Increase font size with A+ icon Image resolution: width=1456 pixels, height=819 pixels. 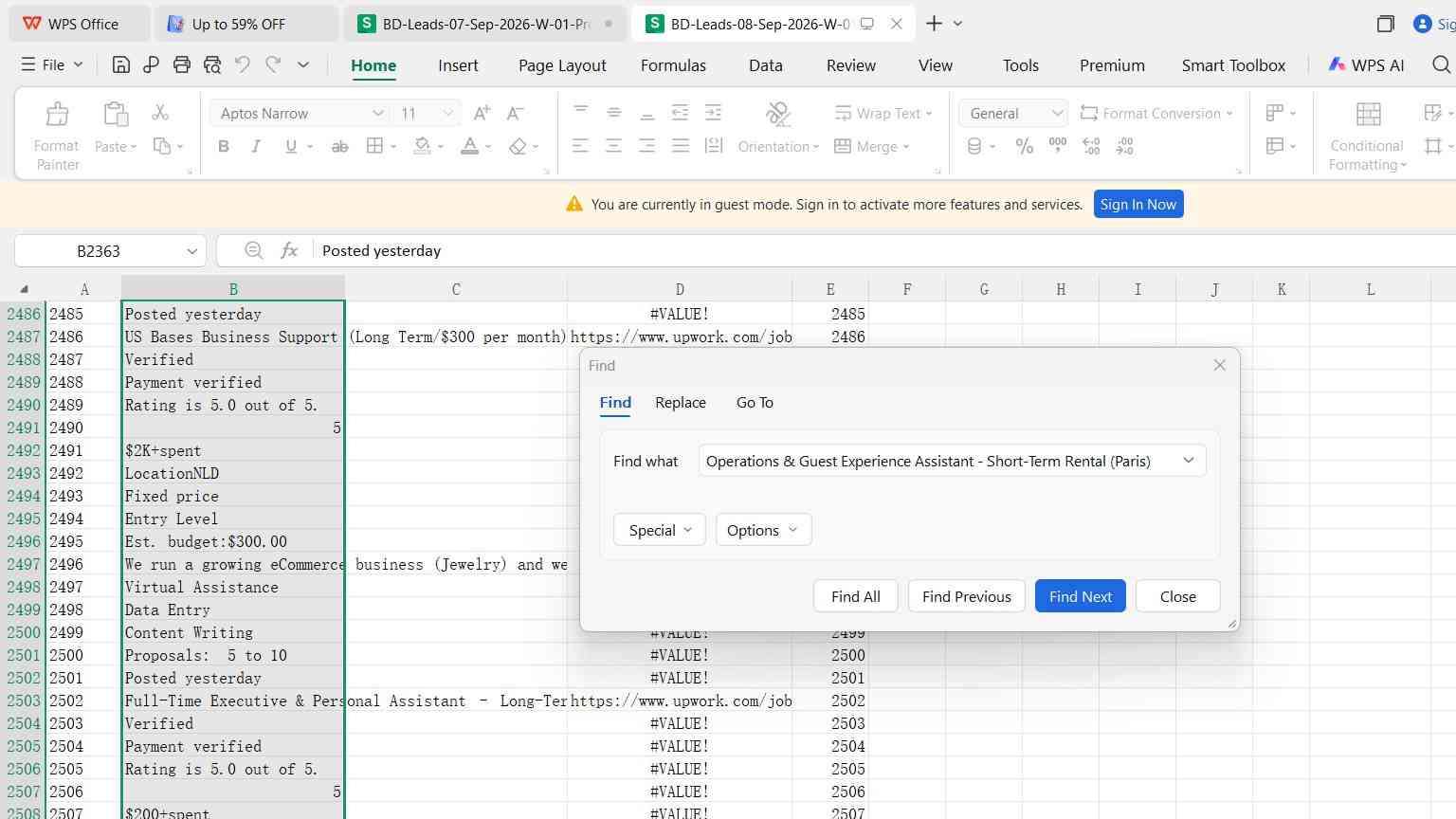482,113
